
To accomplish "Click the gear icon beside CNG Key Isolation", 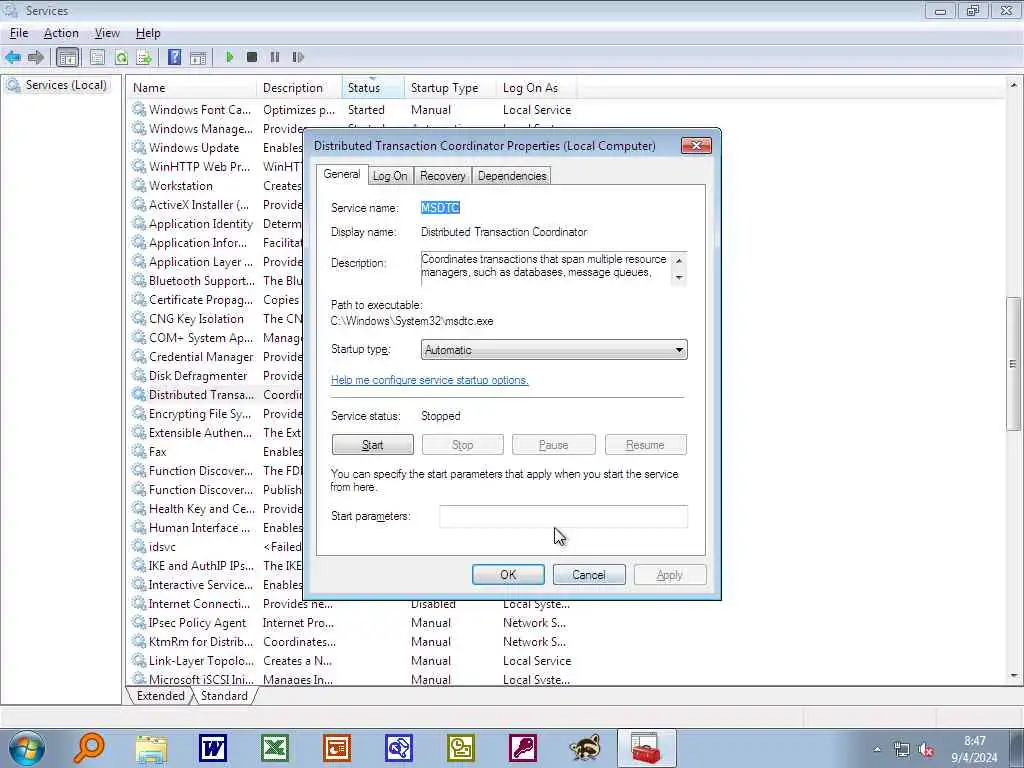I will tap(139, 319).
